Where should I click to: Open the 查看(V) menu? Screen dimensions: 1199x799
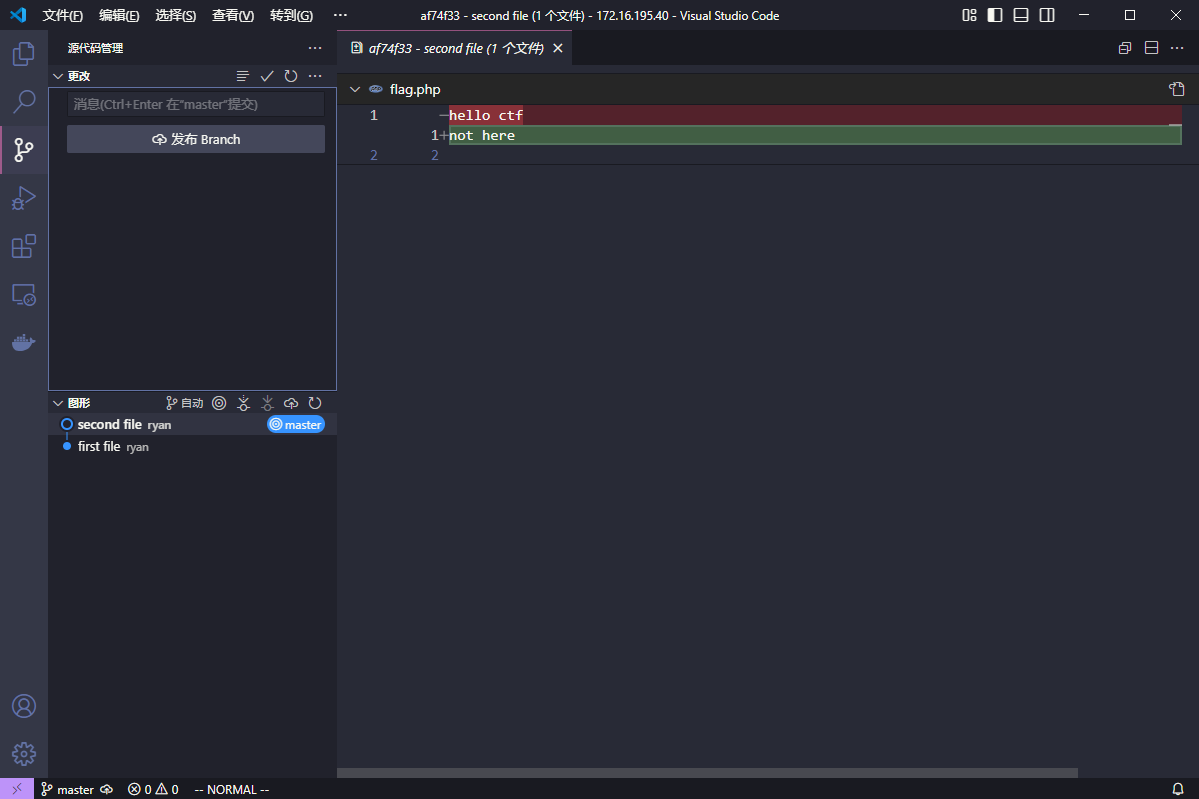[232, 15]
